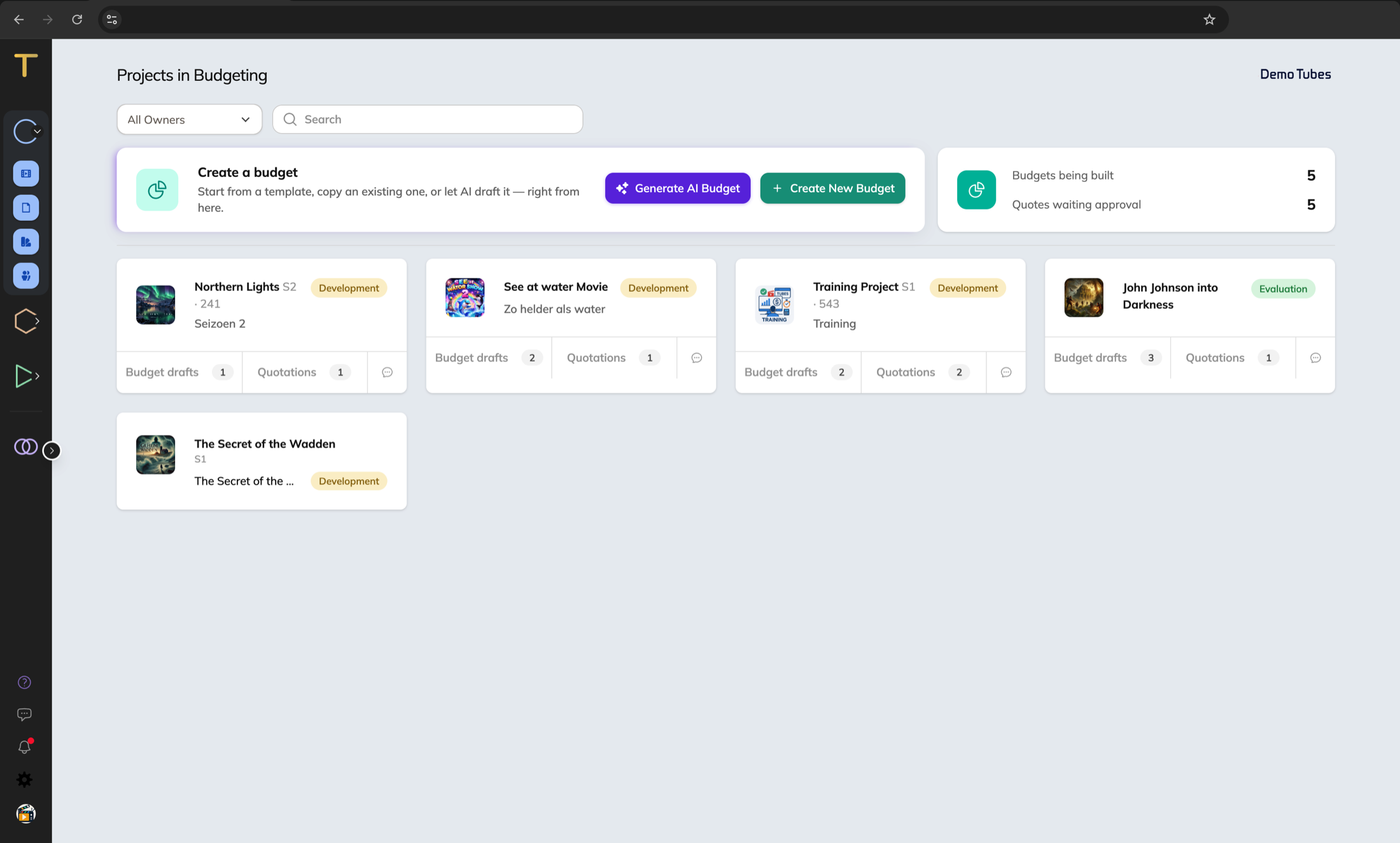
Task: Click the Generate AI Budget button
Action: (x=678, y=188)
